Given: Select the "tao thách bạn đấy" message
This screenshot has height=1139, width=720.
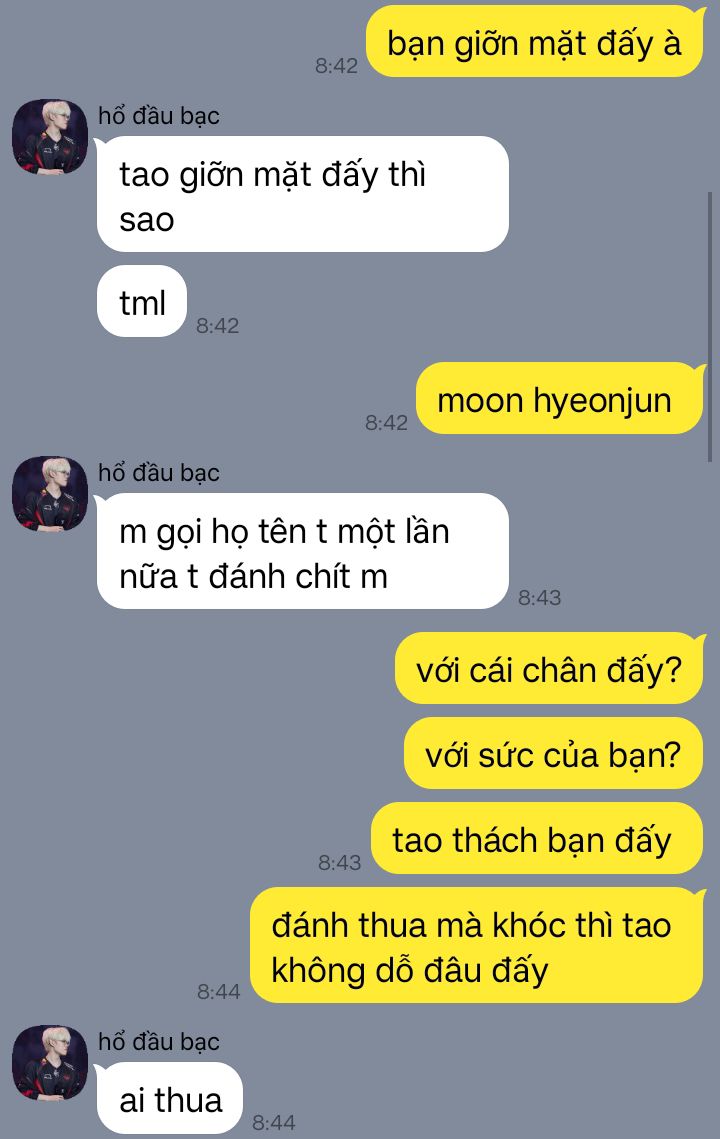Looking at the screenshot, I should pos(538,838).
